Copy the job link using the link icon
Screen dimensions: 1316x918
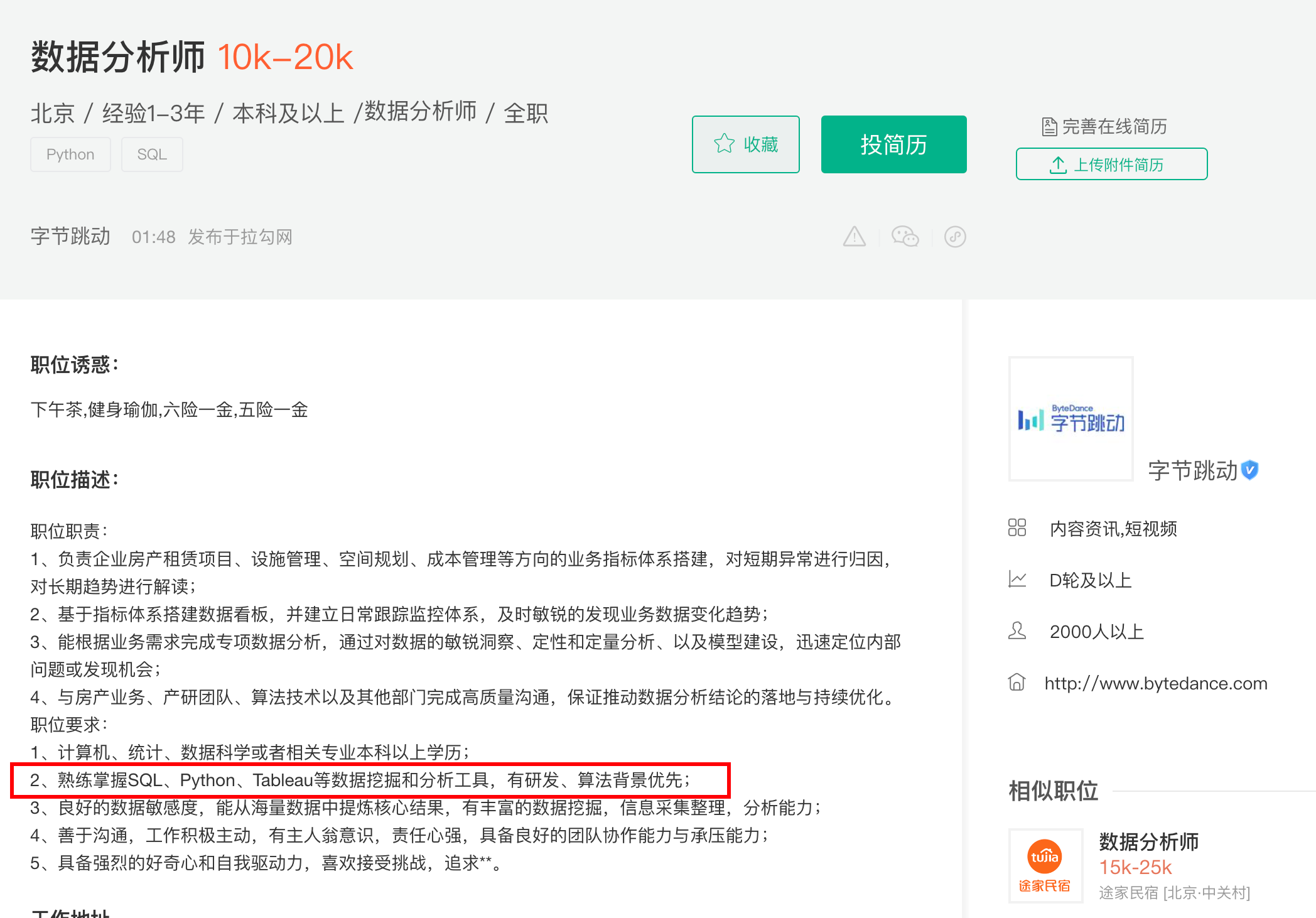click(955, 237)
